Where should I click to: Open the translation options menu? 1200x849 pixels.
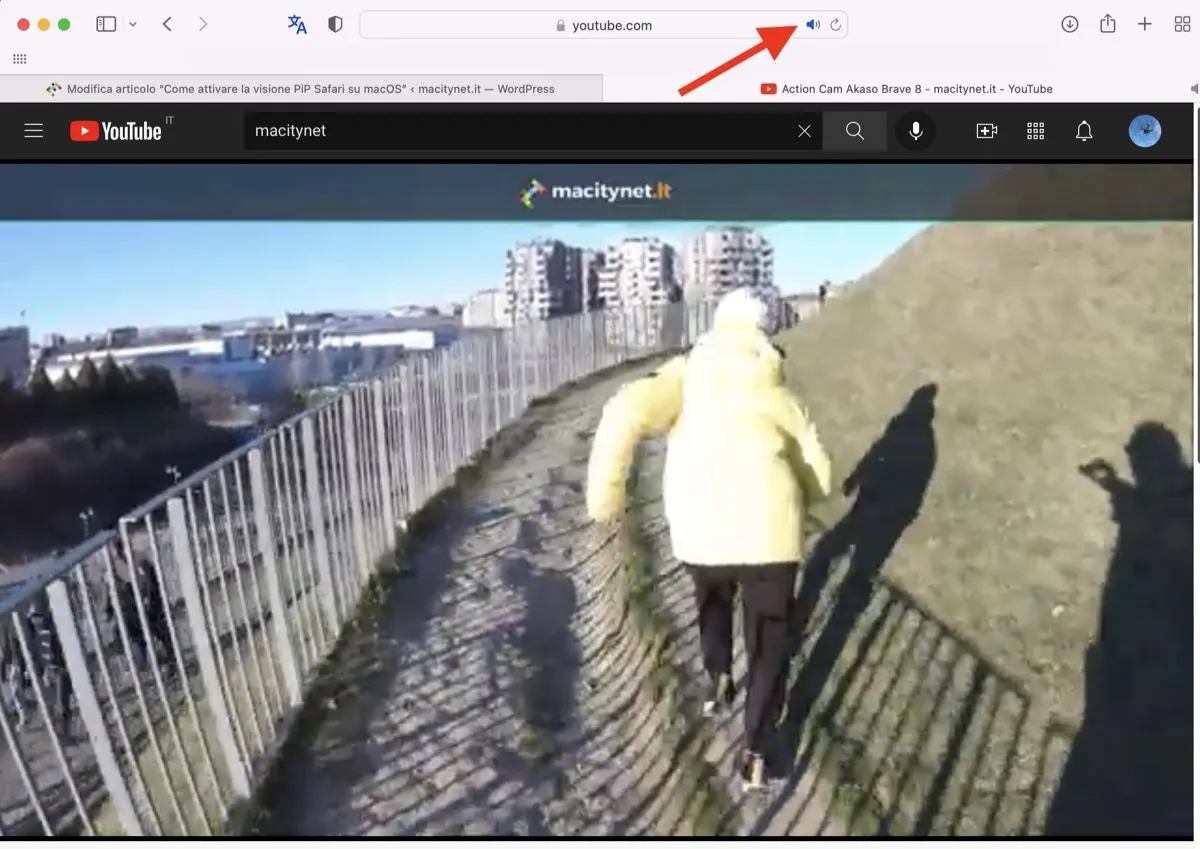pos(296,24)
